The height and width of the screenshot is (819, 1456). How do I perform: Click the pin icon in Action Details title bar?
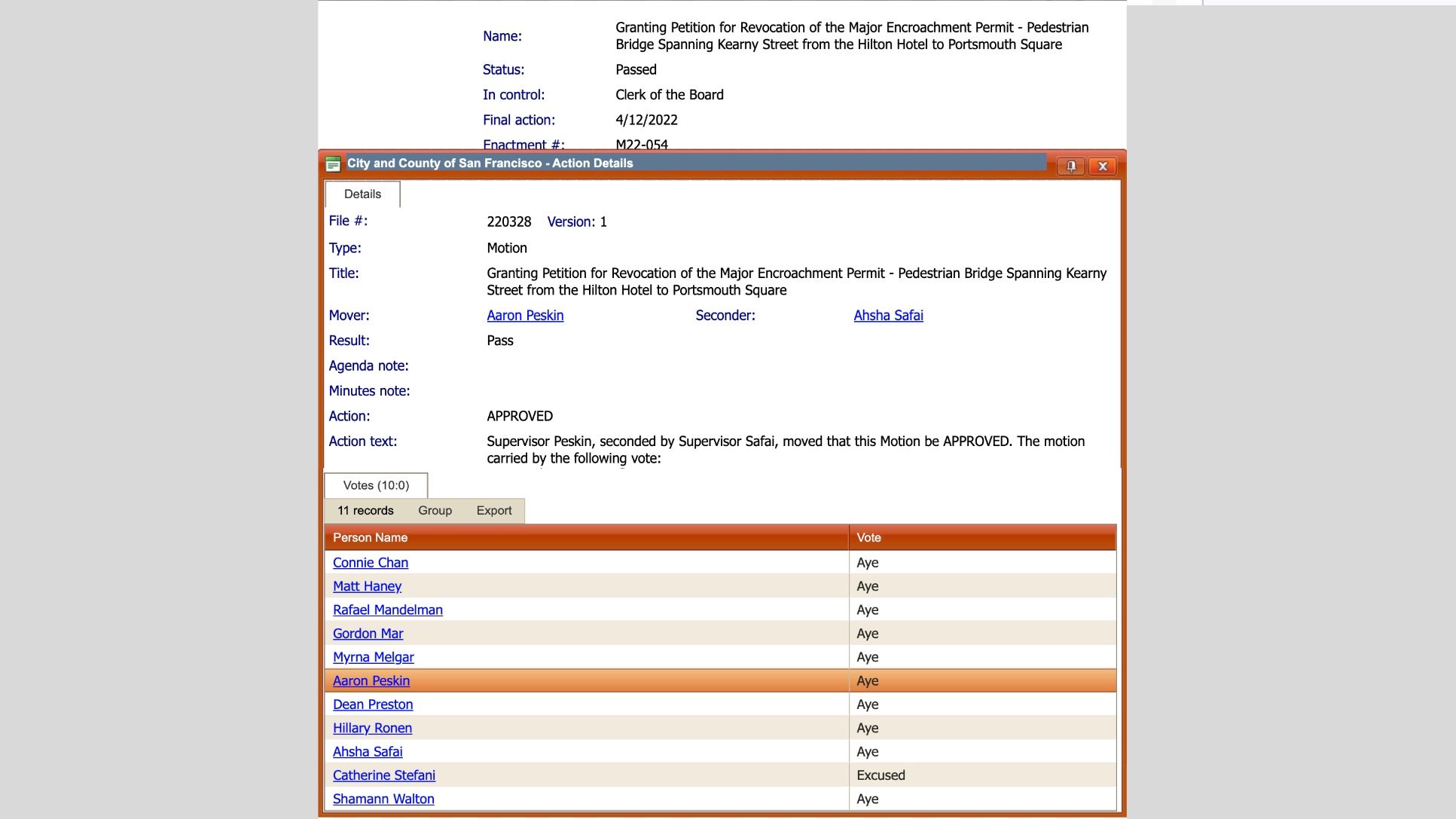tap(1070, 166)
